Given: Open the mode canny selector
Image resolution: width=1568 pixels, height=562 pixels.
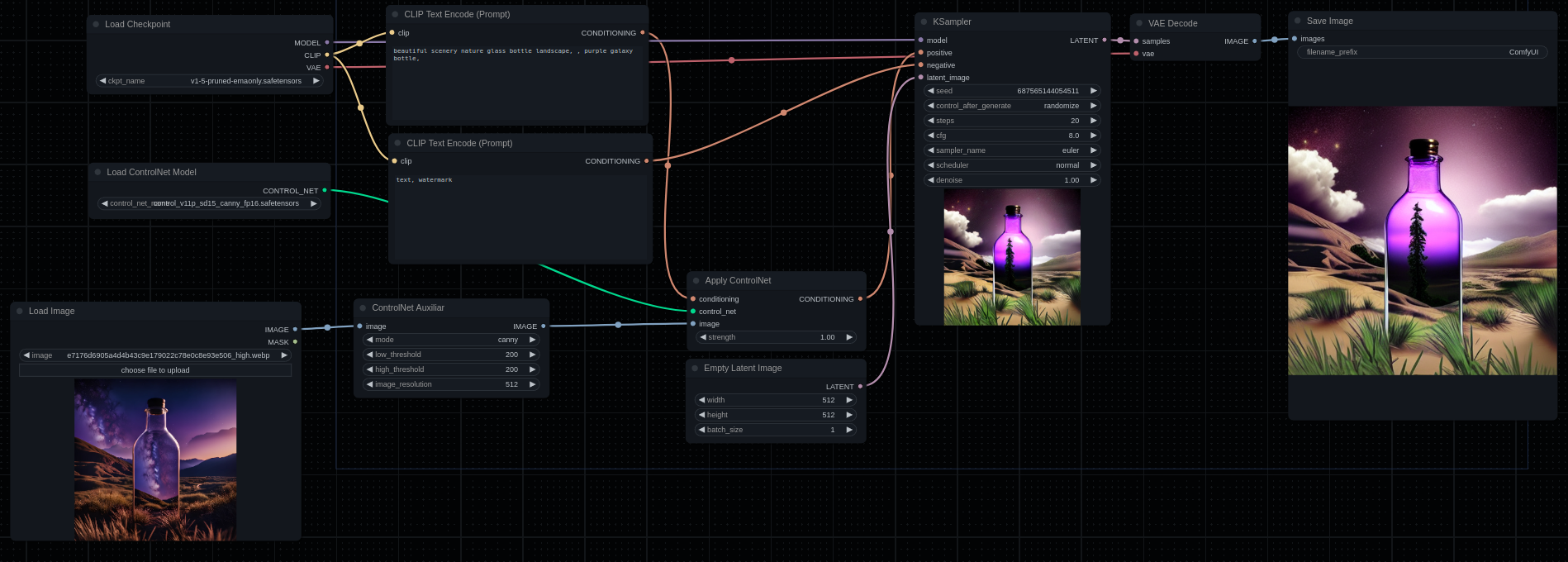Looking at the screenshot, I should click(x=451, y=340).
